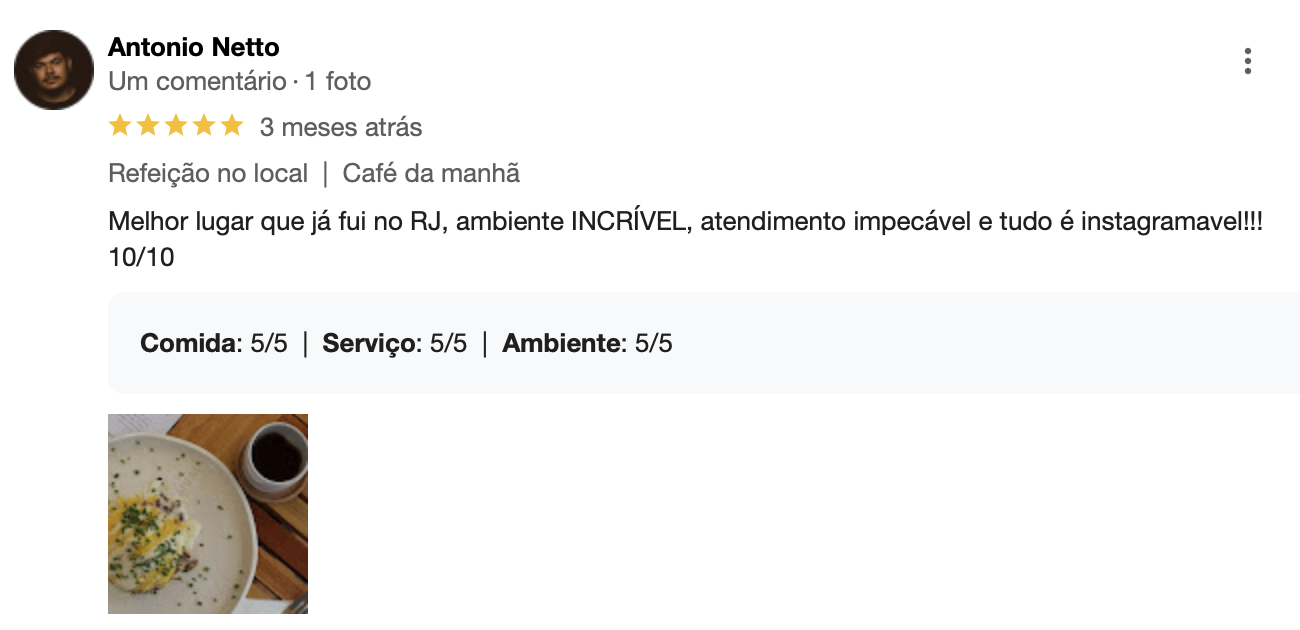
Task: Click the 'Comida: 5/5' rating
Action: click(214, 344)
